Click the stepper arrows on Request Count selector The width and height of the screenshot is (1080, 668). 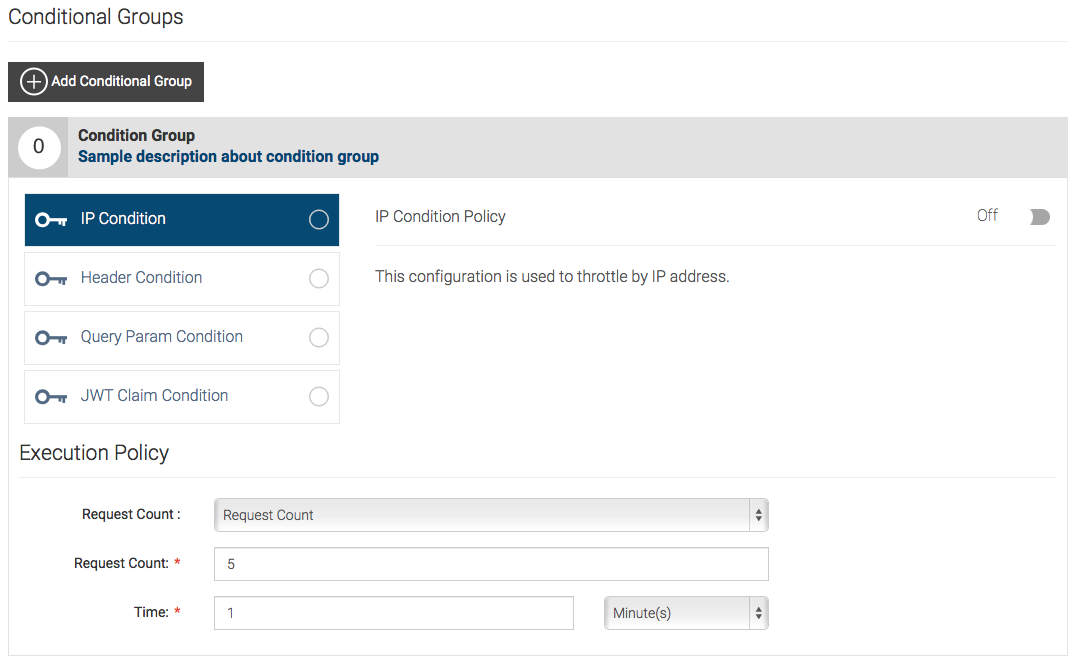[x=758, y=514]
